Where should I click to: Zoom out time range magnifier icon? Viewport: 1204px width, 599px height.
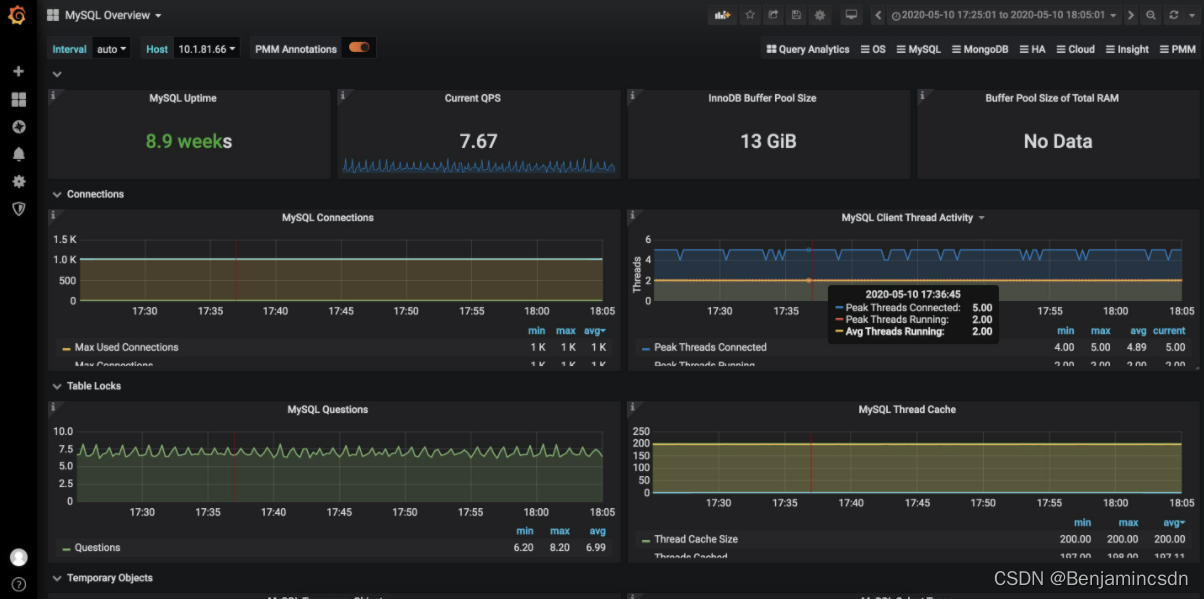1151,15
